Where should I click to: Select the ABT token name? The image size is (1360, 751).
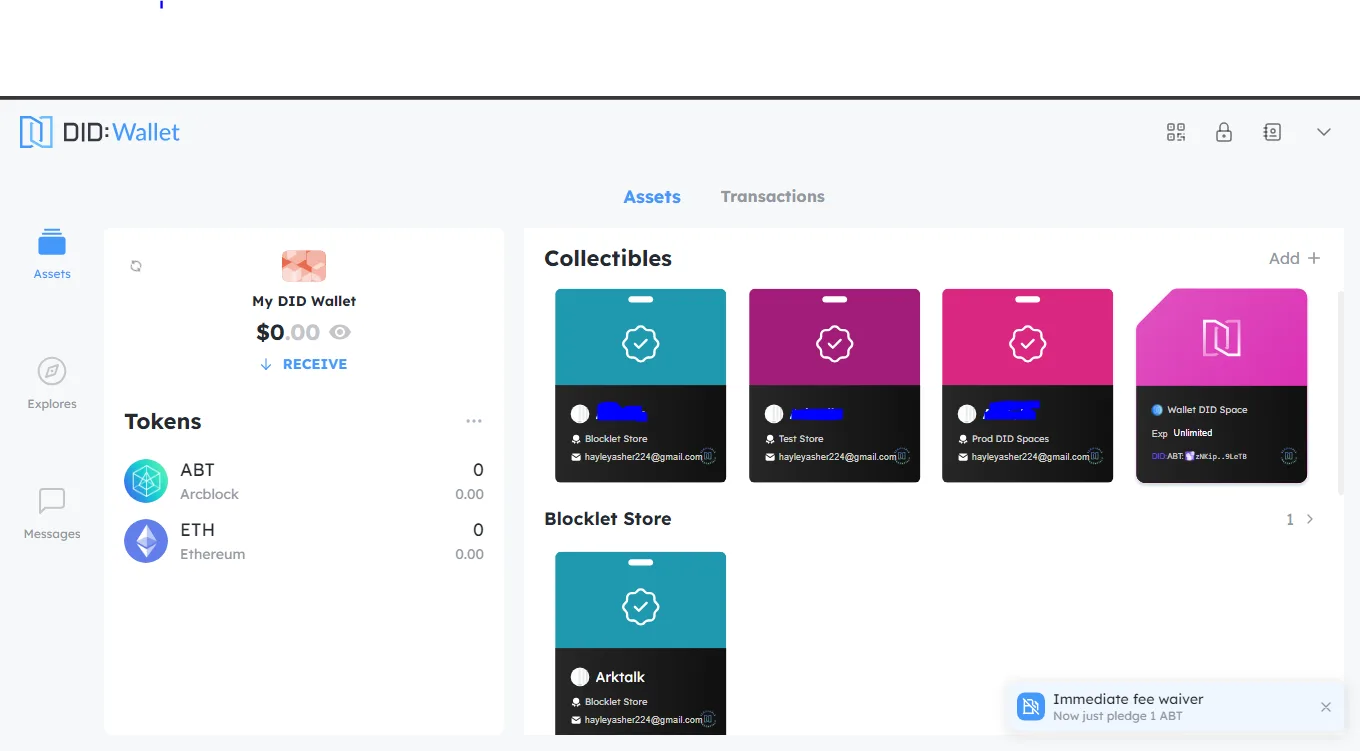197,470
